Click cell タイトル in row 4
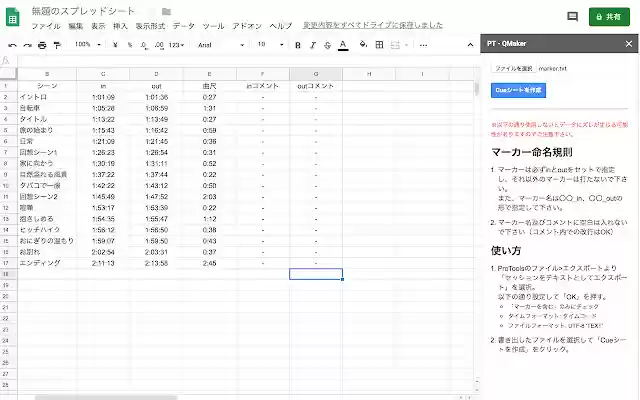This screenshot has height=400, width=640. (47, 119)
